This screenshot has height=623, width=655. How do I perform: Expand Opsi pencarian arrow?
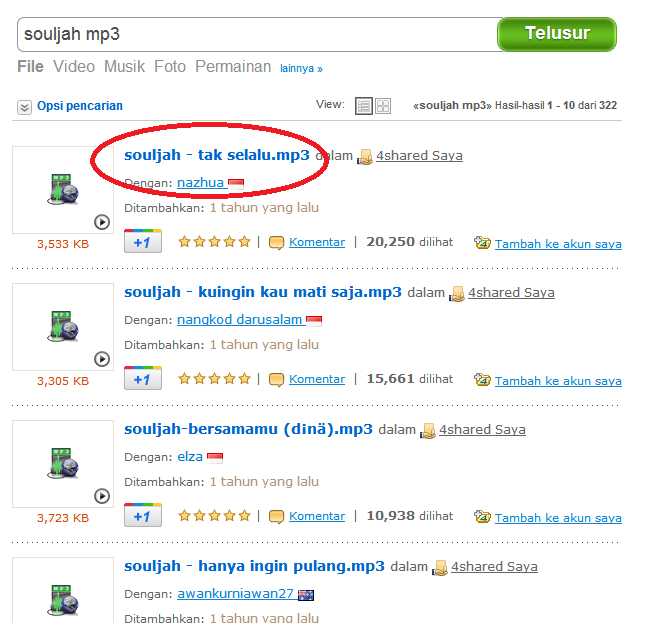coord(24,107)
